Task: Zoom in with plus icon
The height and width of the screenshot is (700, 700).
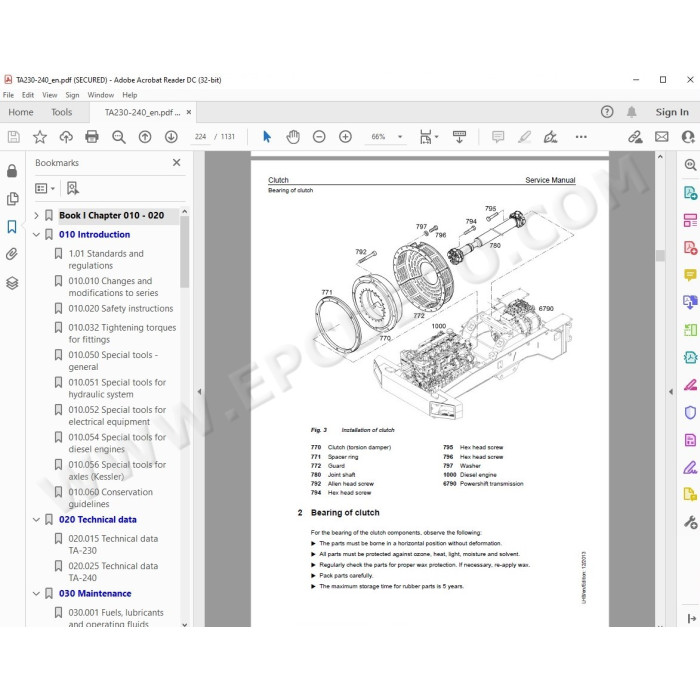Action: click(x=345, y=137)
